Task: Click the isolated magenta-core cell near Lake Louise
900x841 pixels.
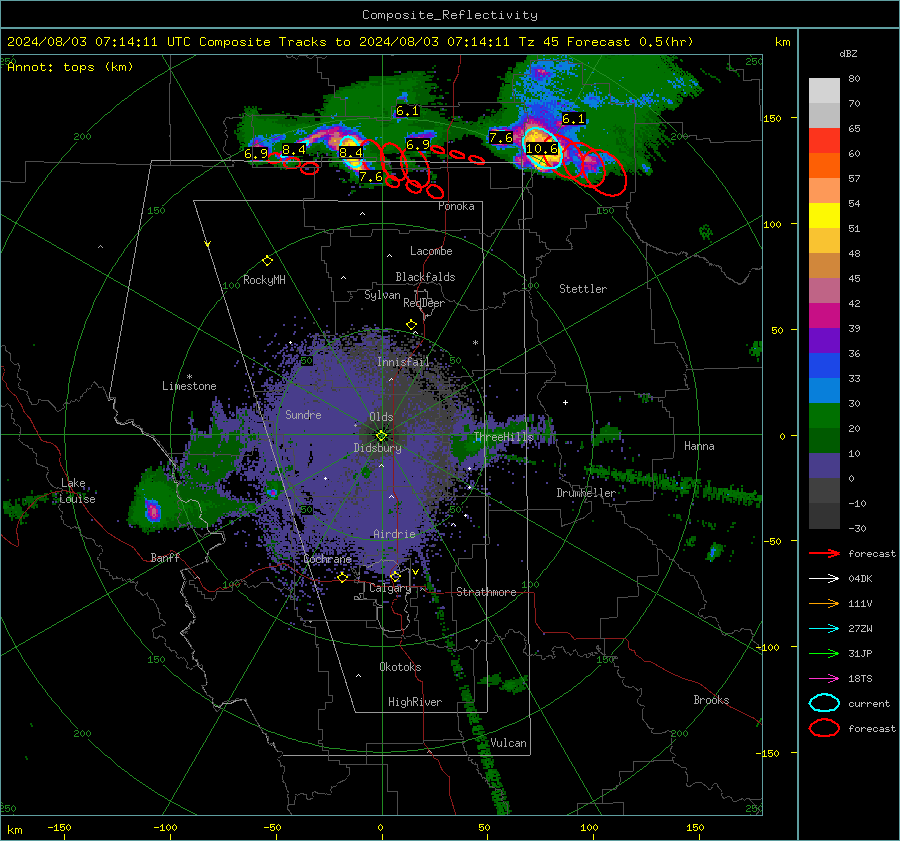Action: pos(153,510)
